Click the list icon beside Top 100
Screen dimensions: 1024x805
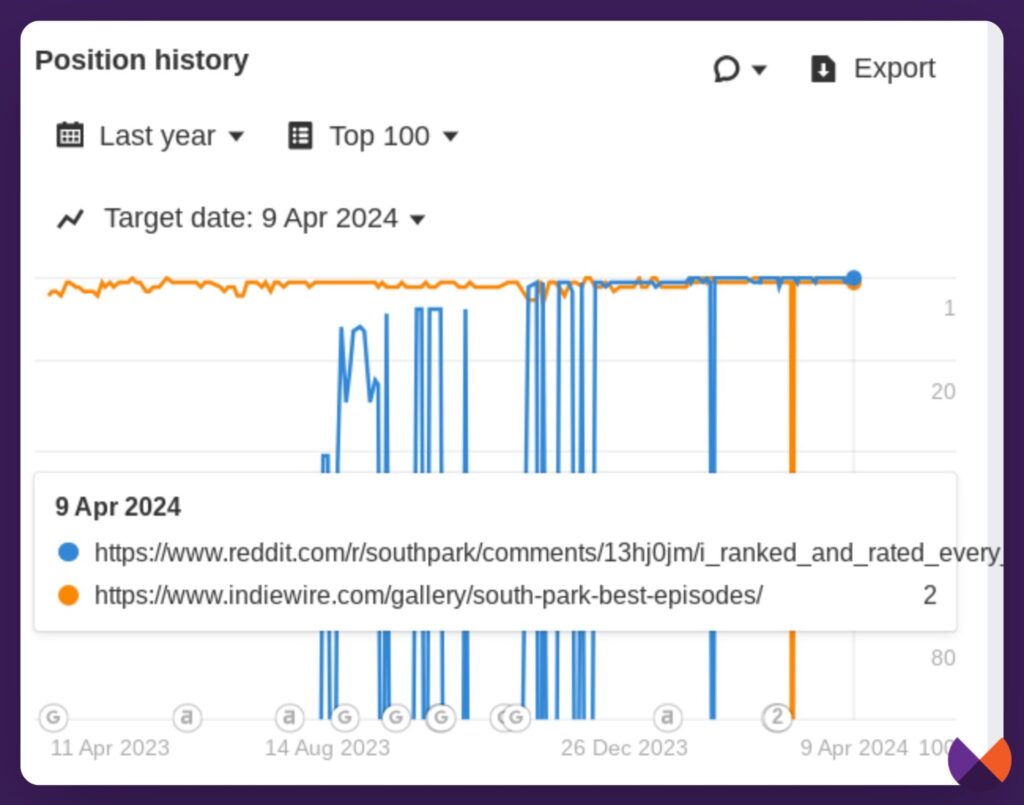[x=300, y=135]
